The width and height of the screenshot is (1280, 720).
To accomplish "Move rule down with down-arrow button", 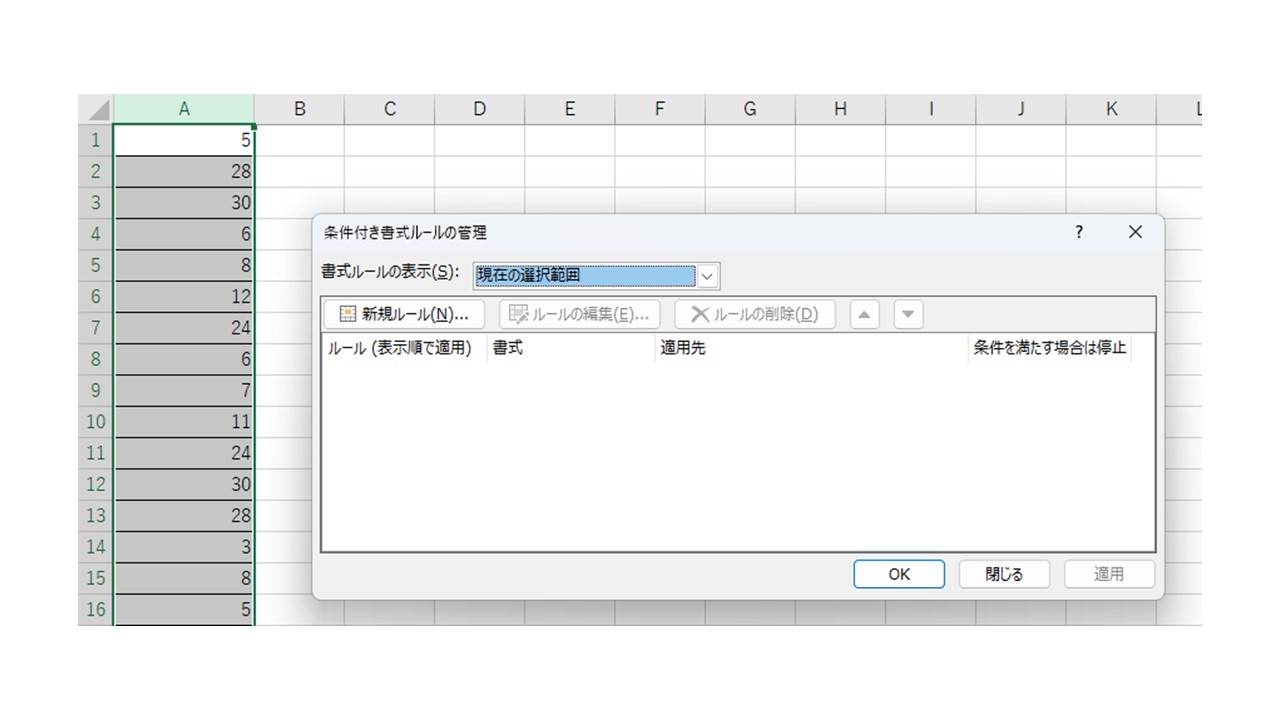I will pyautogui.click(x=908, y=314).
